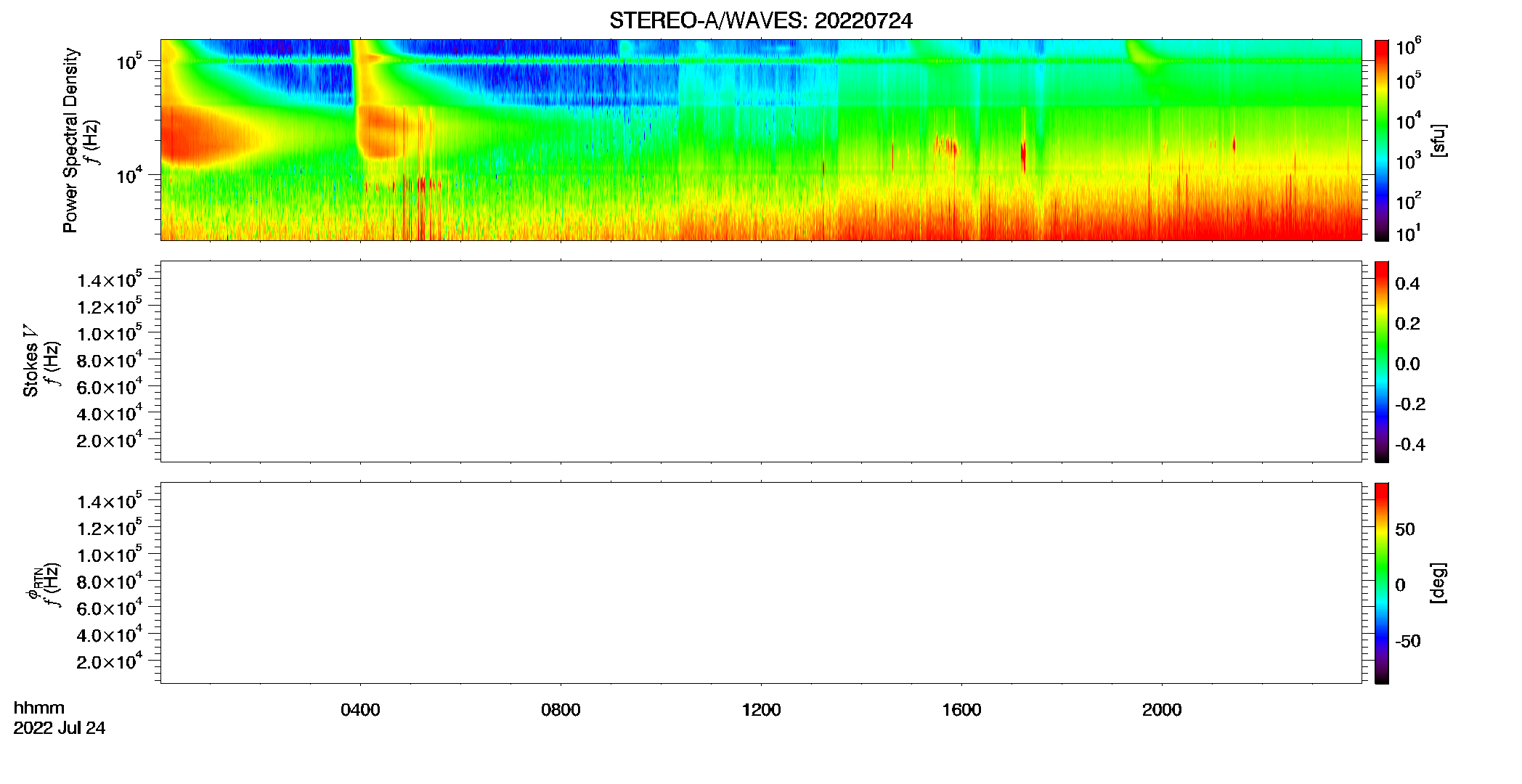Click the 0400 time axis label
The image size is (1522, 784).
tap(360, 710)
